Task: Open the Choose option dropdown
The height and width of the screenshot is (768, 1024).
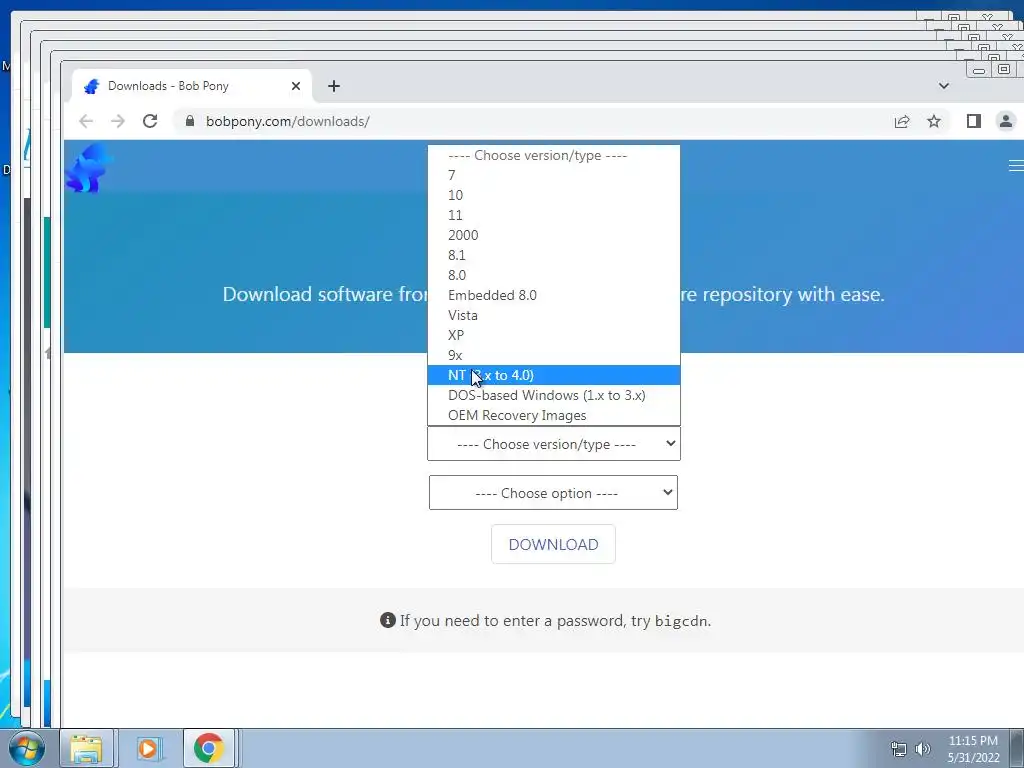Action: point(553,492)
